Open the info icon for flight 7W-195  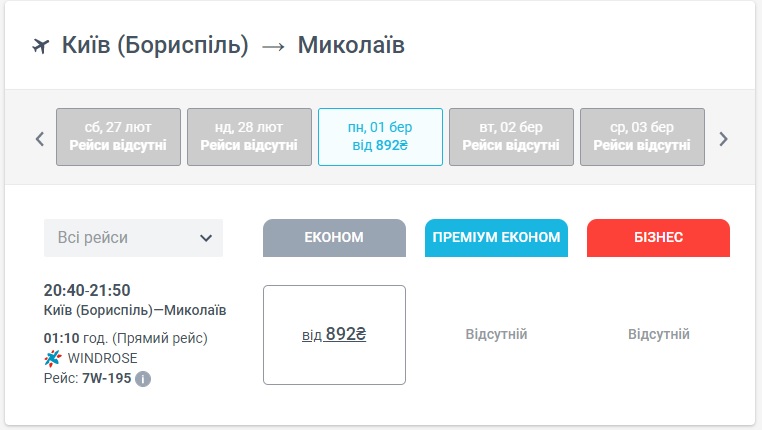143,379
